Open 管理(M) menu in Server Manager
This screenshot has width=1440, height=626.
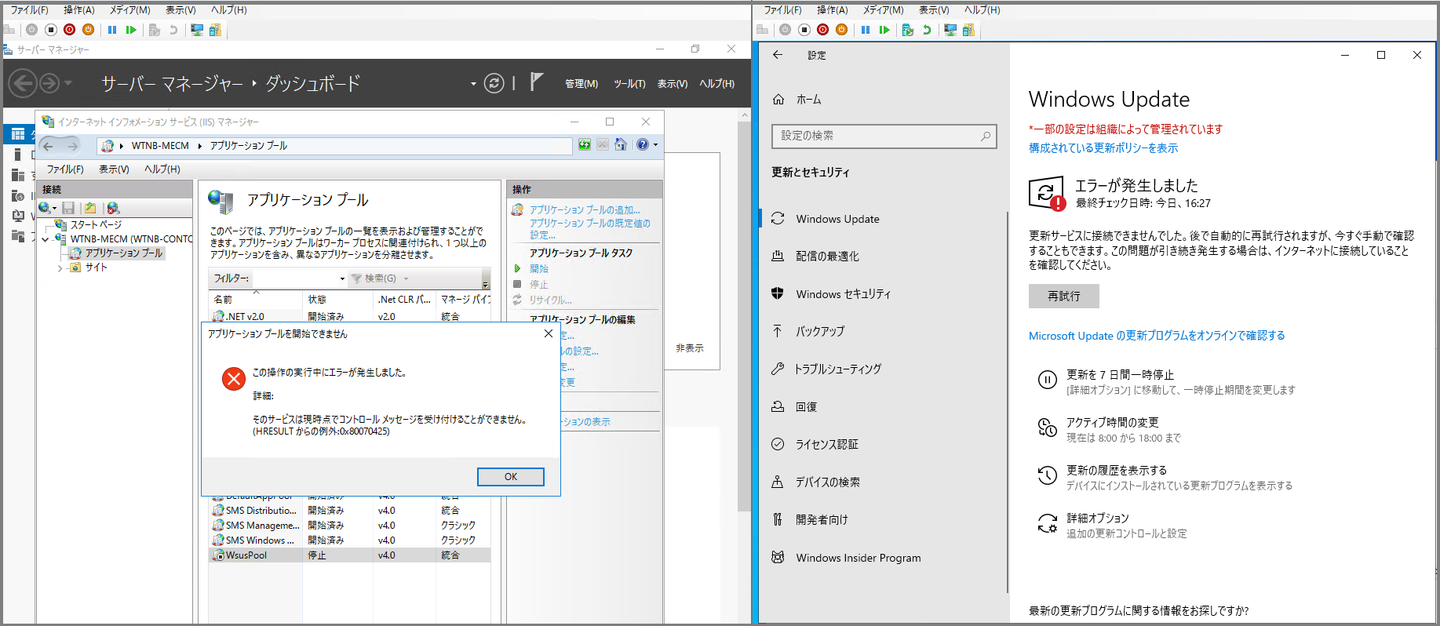pos(581,84)
